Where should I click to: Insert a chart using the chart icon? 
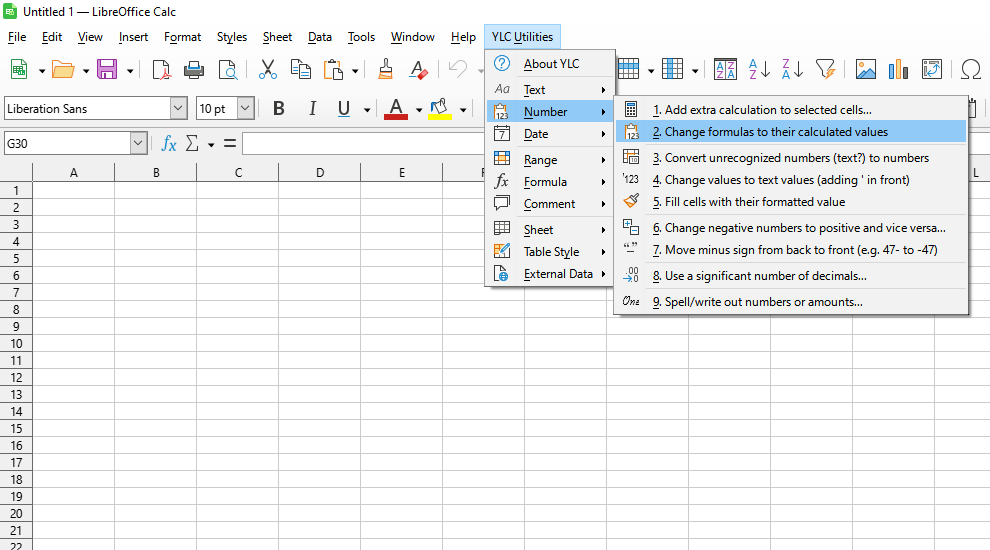[899, 69]
